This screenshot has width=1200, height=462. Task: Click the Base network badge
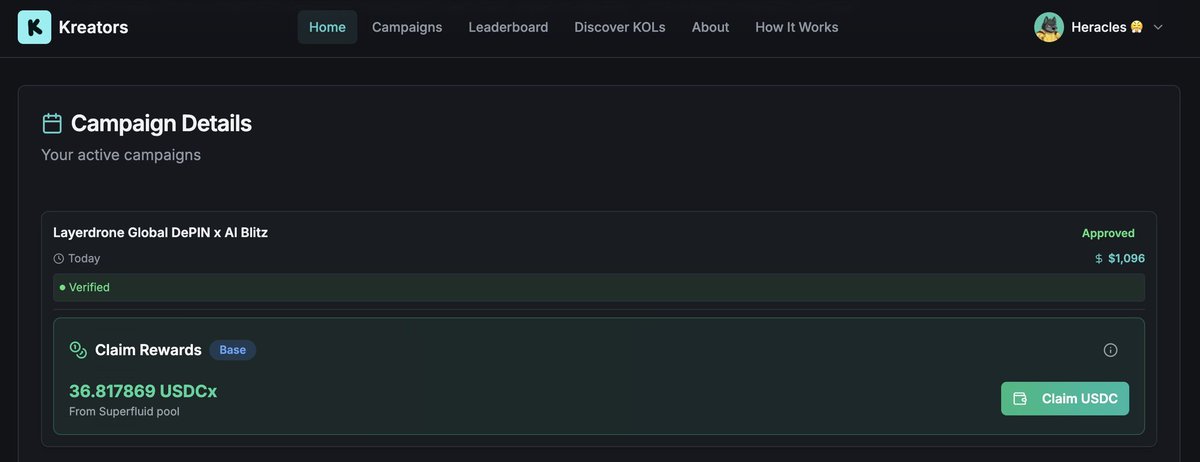coord(233,350)
